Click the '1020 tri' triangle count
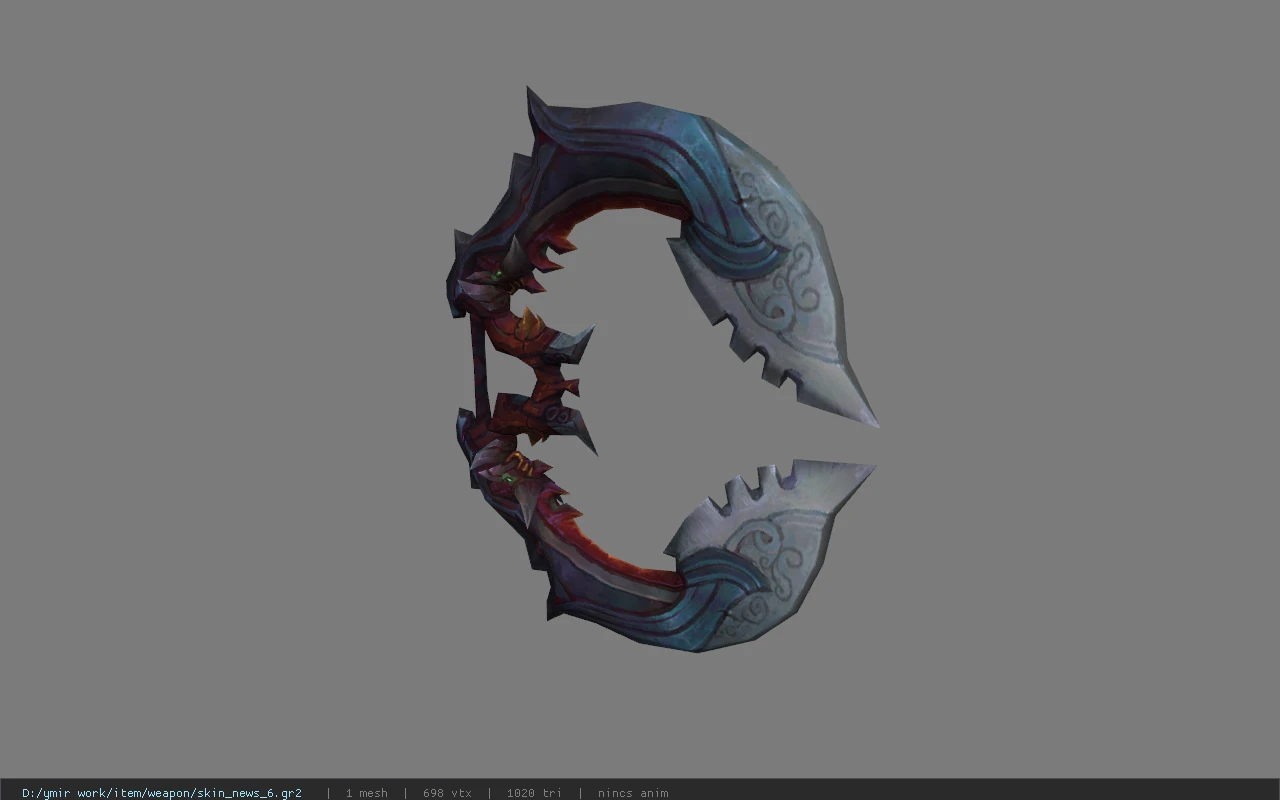The height and width of the screenshot is (800, 1280). [x=534, y=793]
